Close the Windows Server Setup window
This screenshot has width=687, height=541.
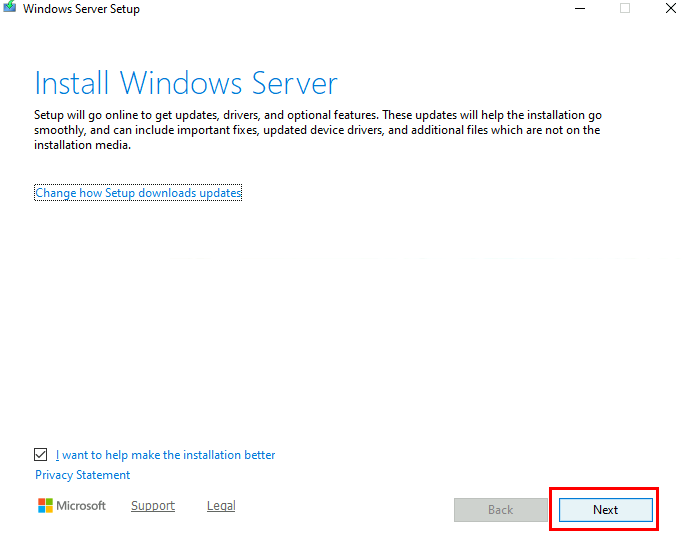click(x=671, y=8)
